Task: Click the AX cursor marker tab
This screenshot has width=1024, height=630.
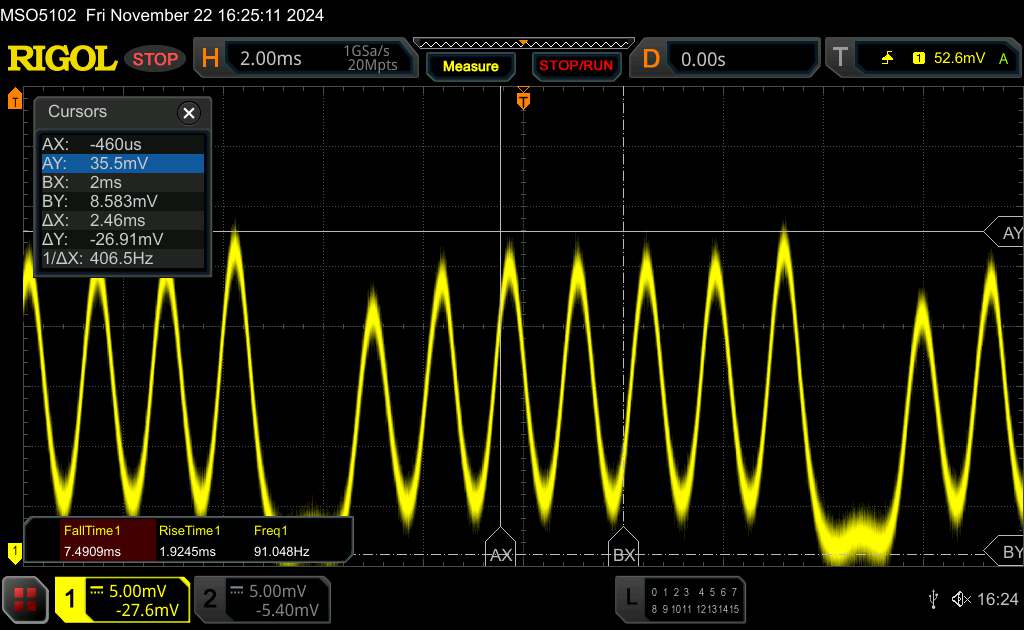Action: coord(500,554)
